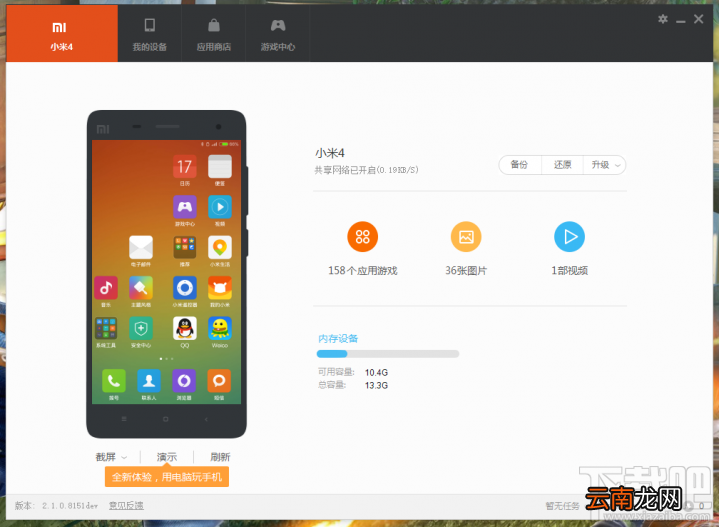This screenshot has height=527, width=719.
Task: Open the purple Game Center app icon
Action: (184, 207)
